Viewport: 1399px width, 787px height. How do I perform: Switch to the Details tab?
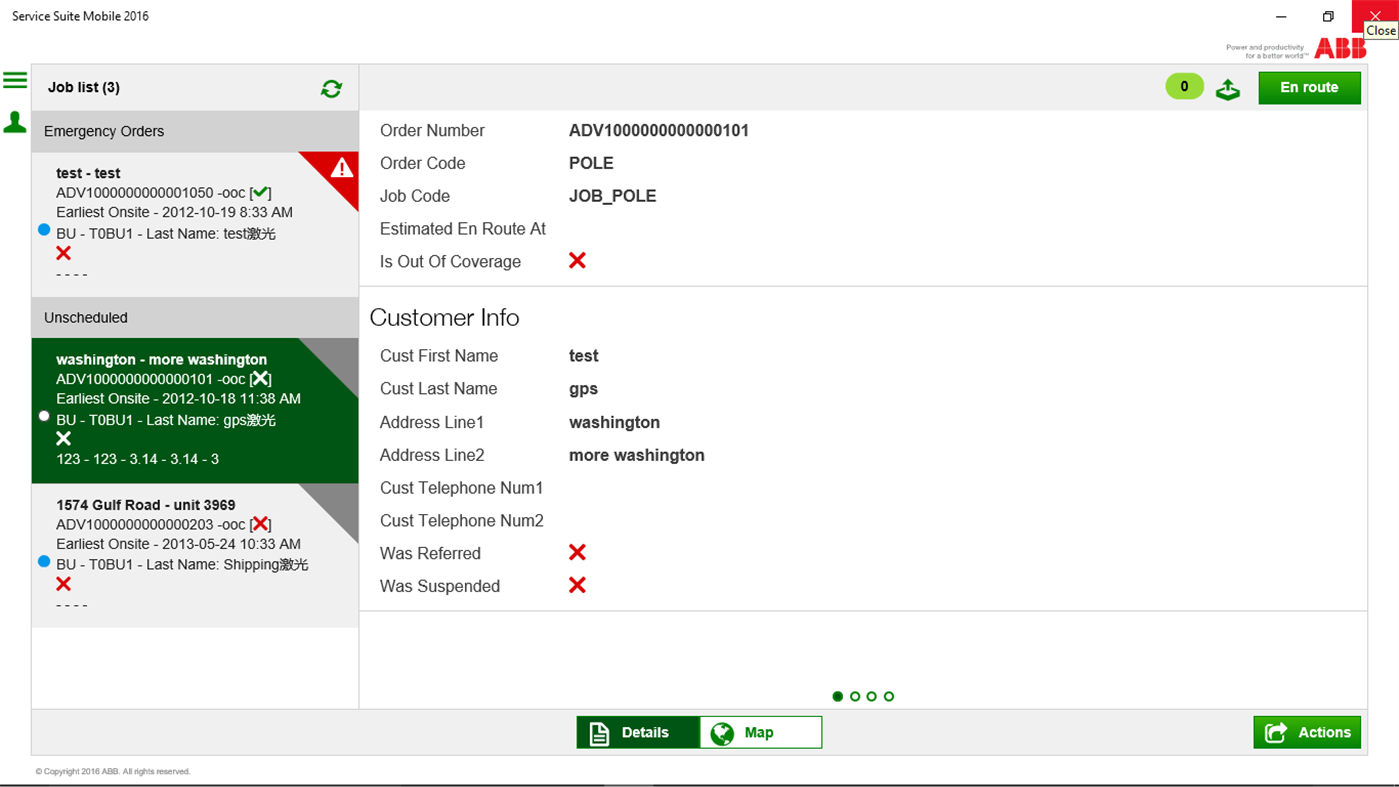638,733
